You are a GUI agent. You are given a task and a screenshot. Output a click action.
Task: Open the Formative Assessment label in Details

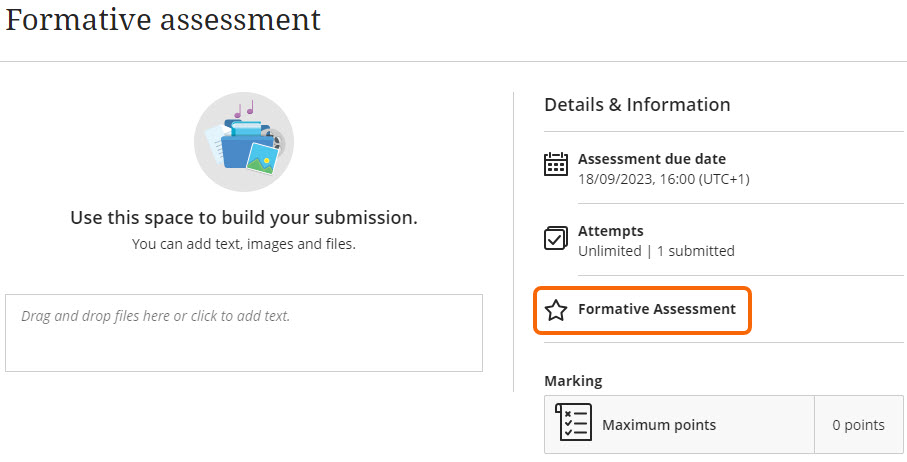point(656,310)
